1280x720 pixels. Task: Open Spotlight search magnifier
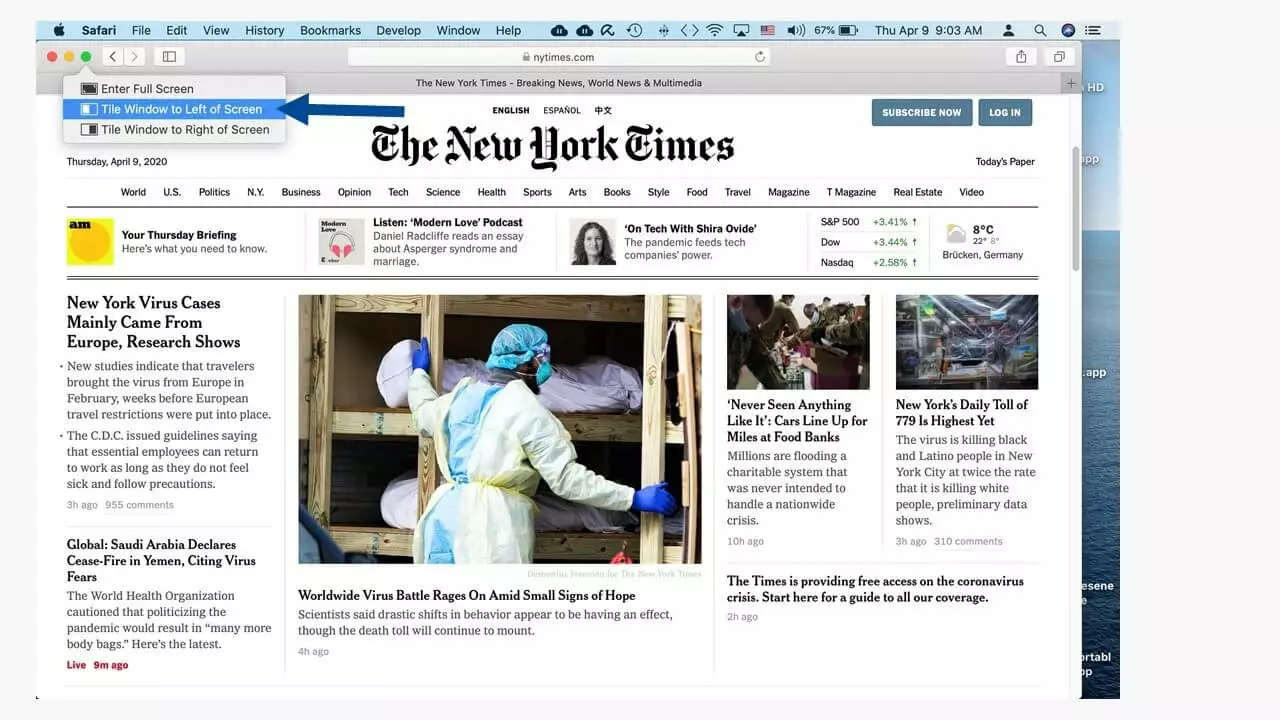point(1040,30)
